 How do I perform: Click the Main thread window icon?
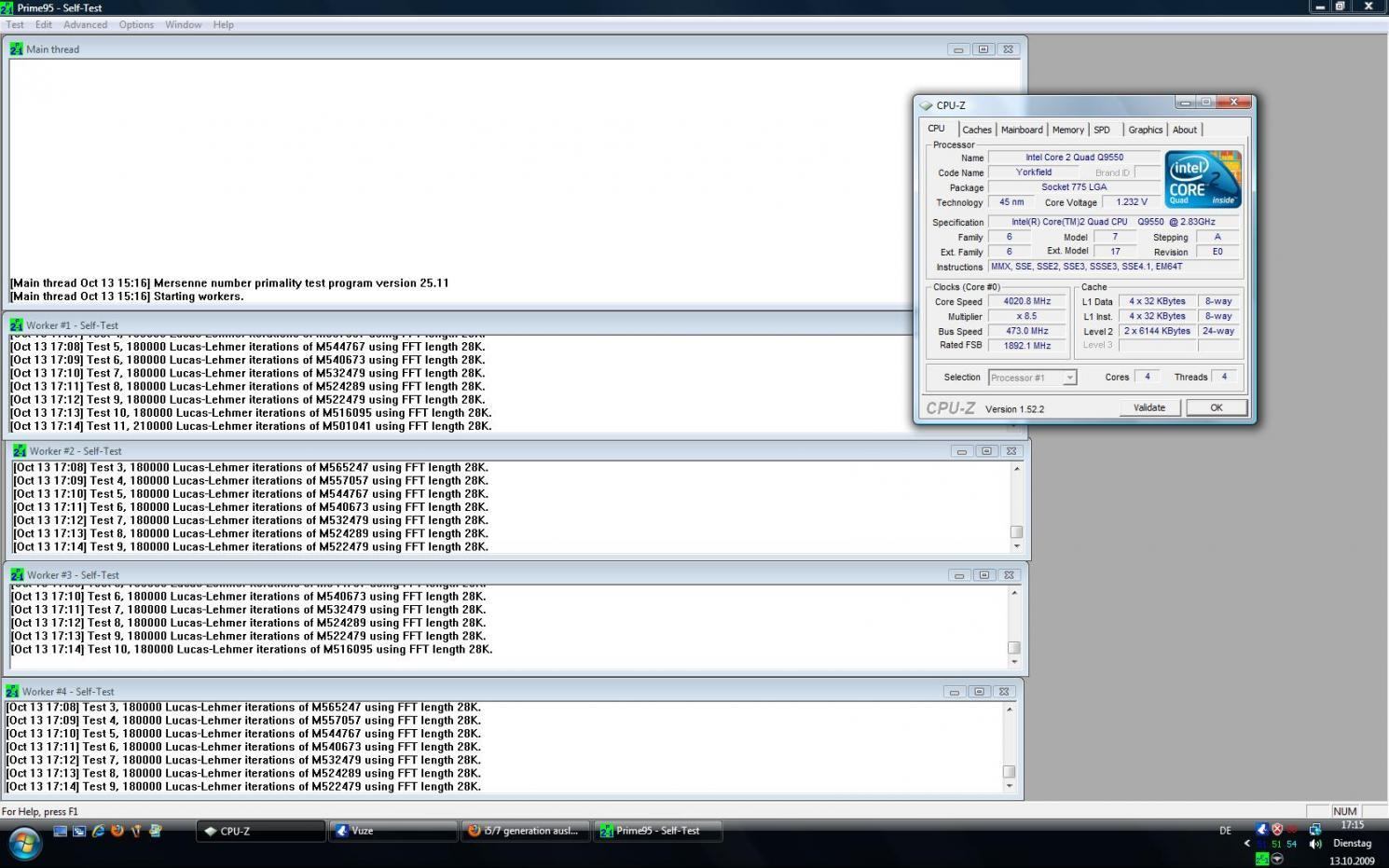16,48
